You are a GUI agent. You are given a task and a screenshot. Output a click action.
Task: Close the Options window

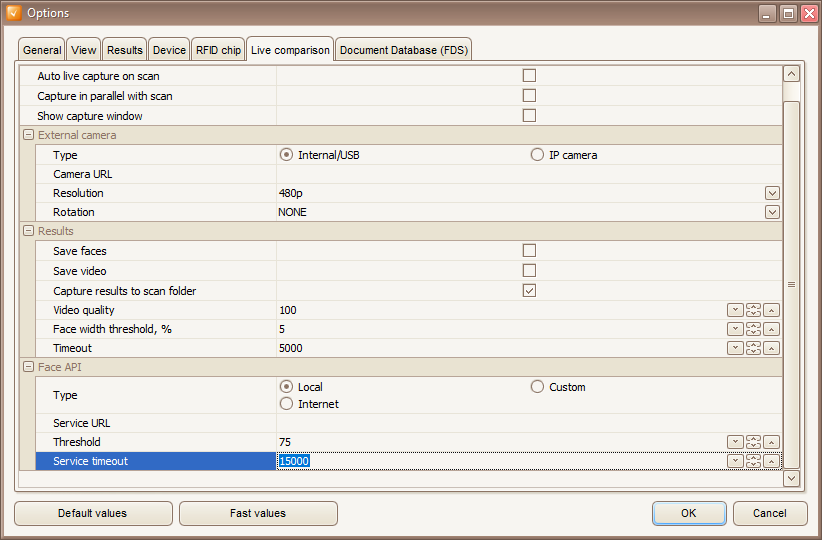809,13
